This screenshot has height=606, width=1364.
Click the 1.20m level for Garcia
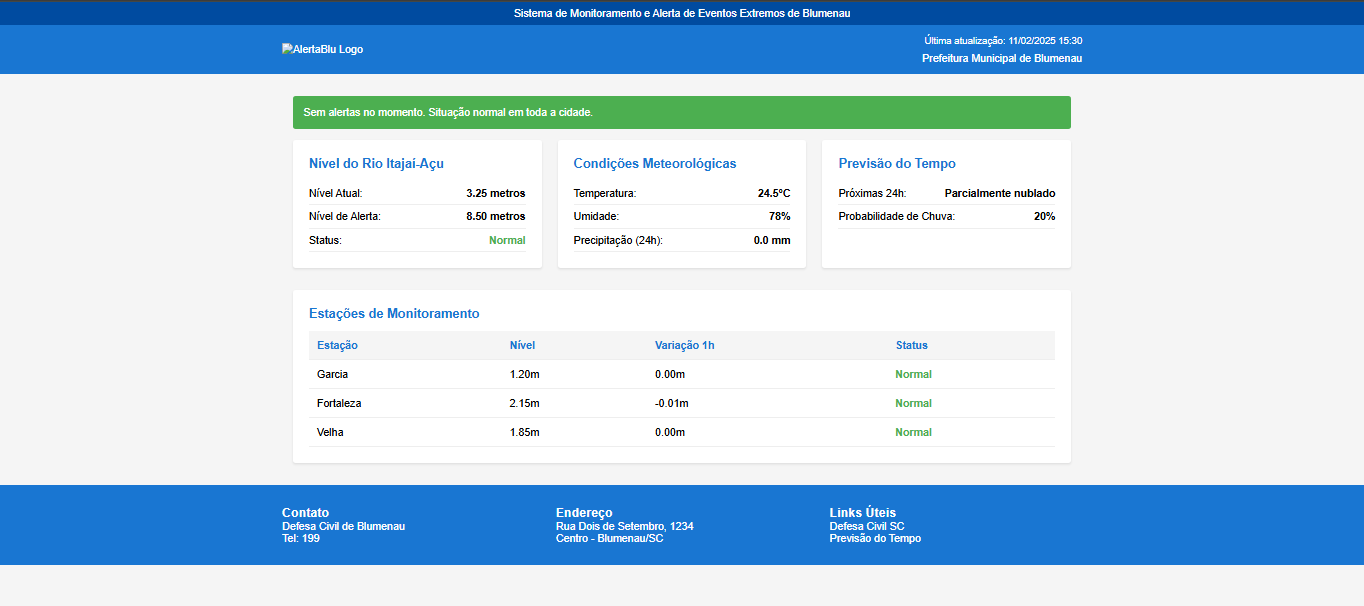[524, 374]
